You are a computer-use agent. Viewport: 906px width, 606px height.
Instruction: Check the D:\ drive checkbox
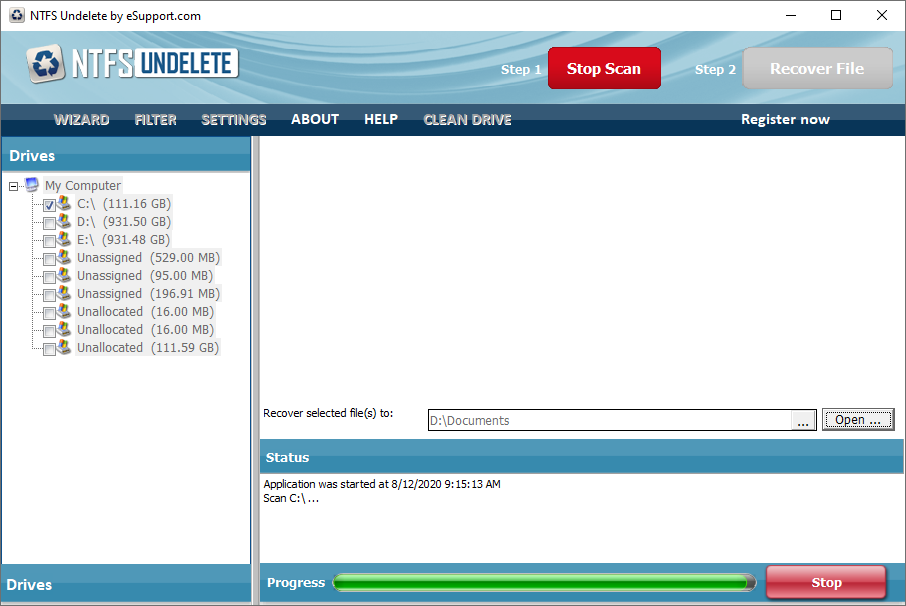coord(50,223)
